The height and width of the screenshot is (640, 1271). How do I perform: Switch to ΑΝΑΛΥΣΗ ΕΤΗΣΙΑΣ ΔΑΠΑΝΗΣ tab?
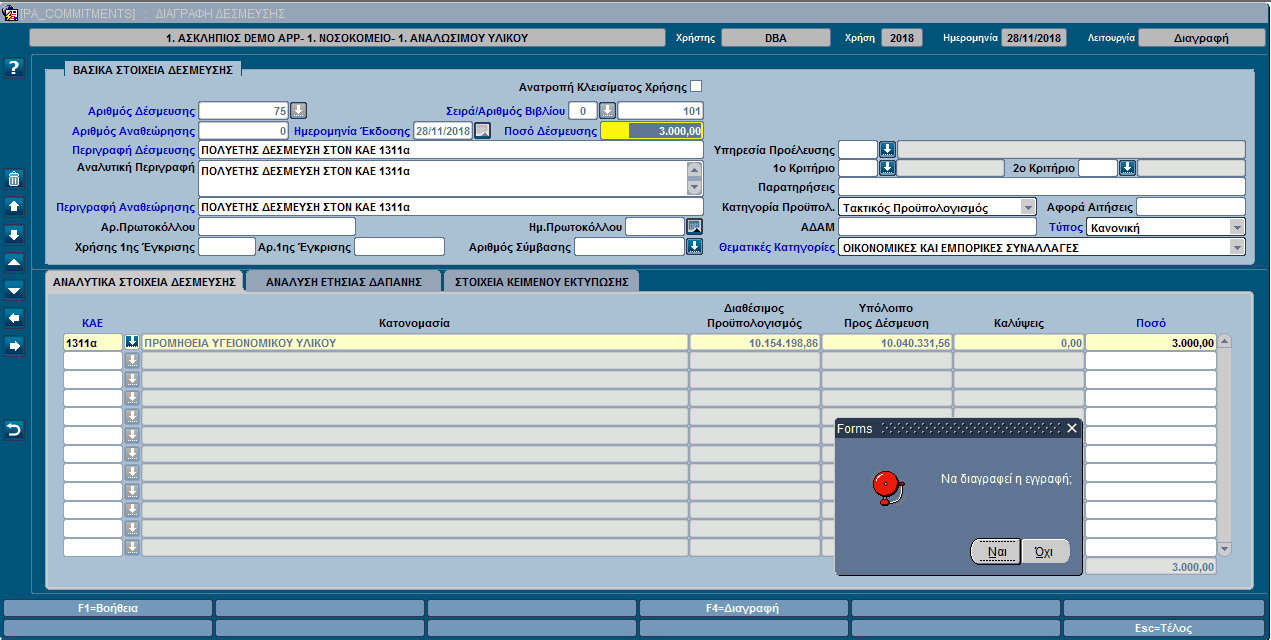point(343,282)
